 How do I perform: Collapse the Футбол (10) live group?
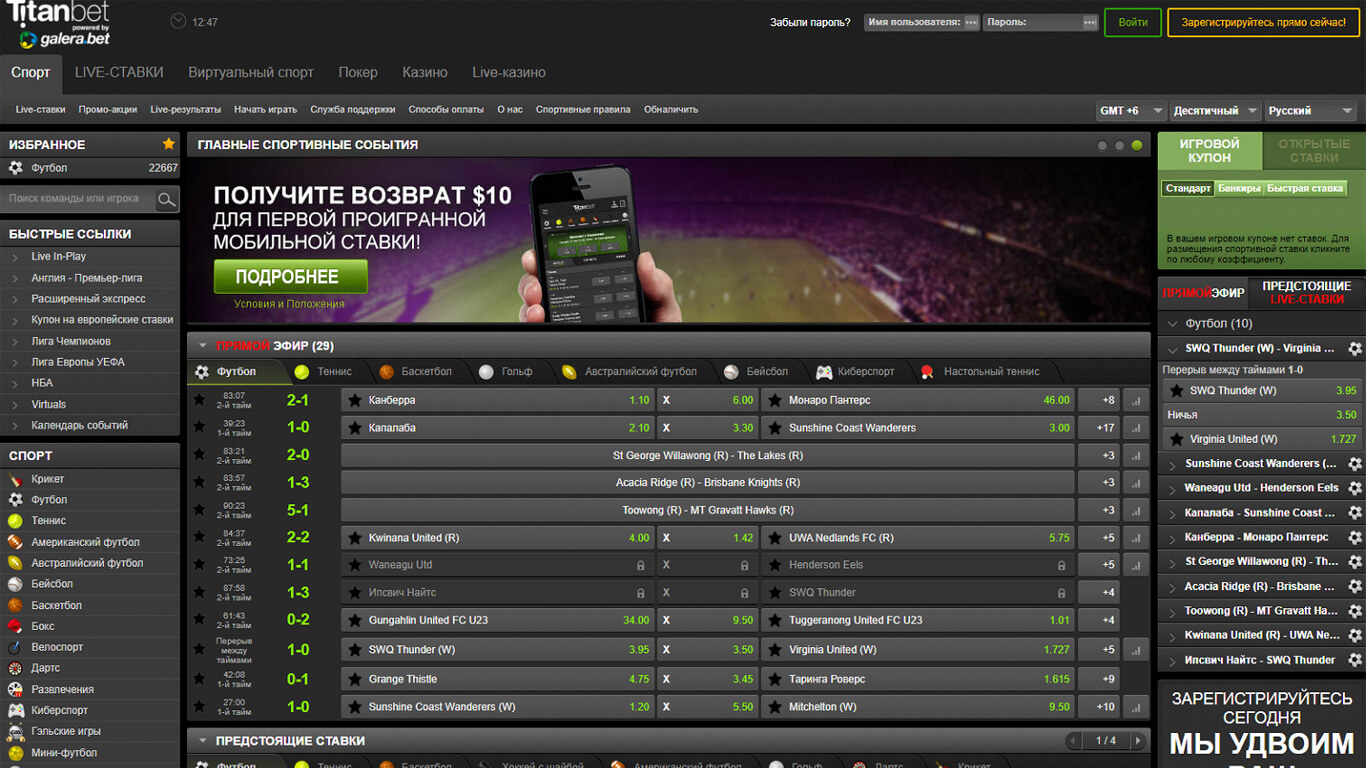click(x=1172, y=324)
